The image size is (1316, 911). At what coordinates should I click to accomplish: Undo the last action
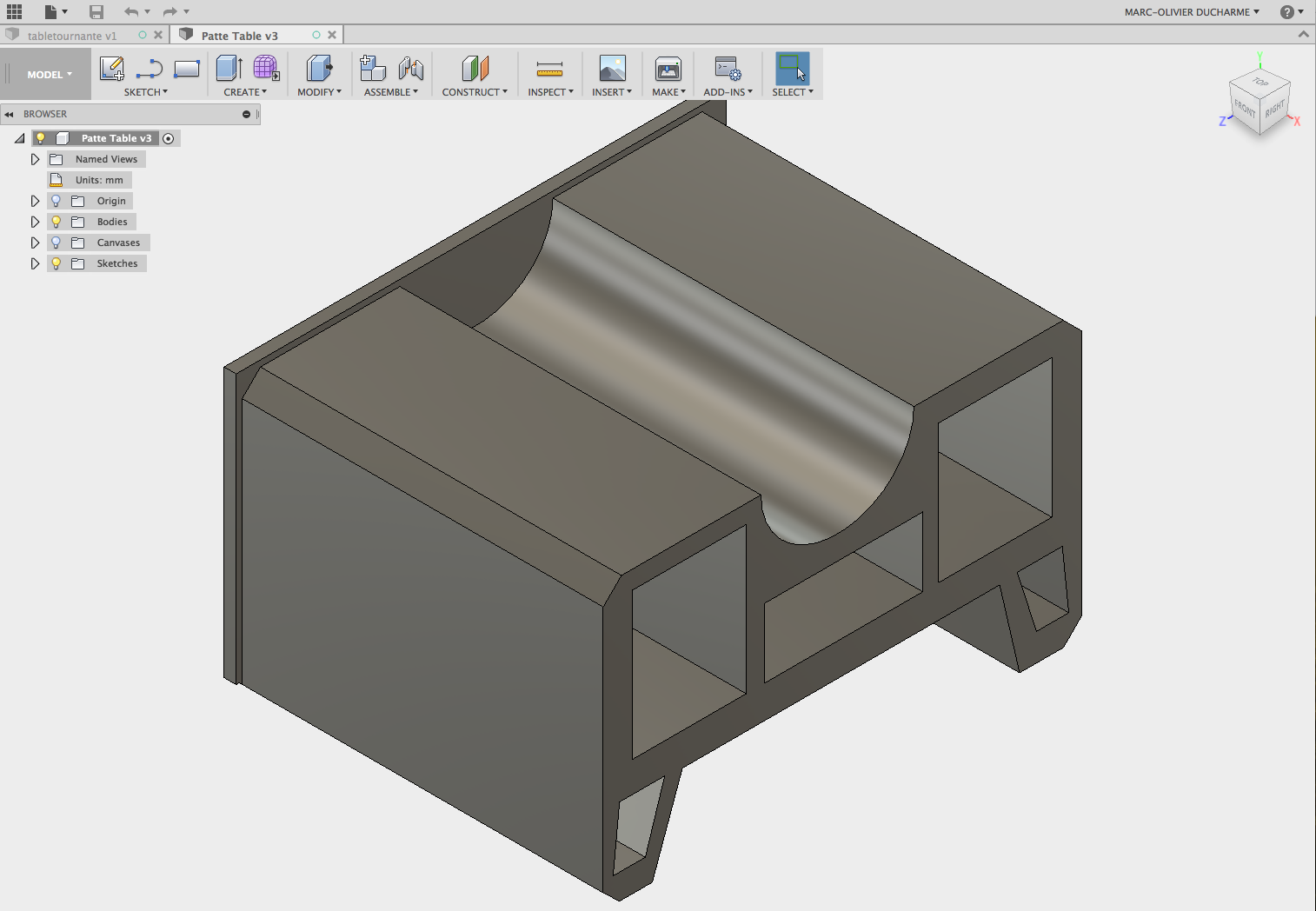tap(131, 11)
